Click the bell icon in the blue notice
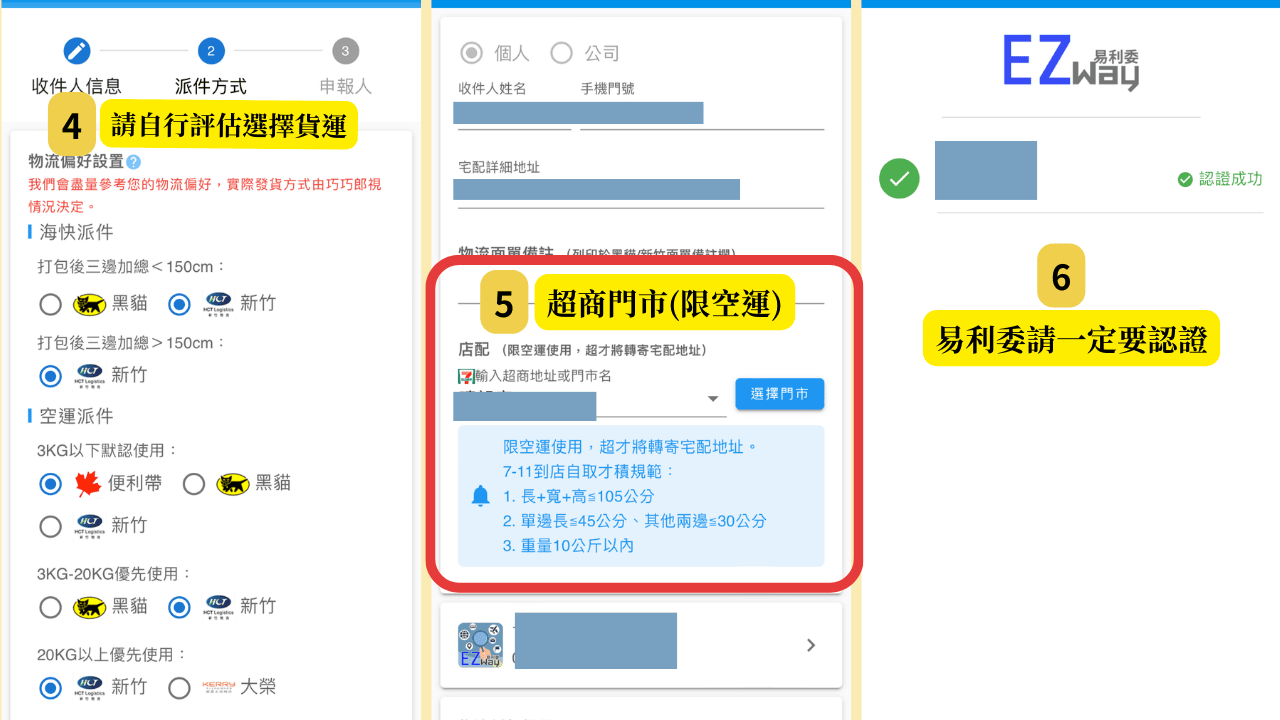 [481, 496]
